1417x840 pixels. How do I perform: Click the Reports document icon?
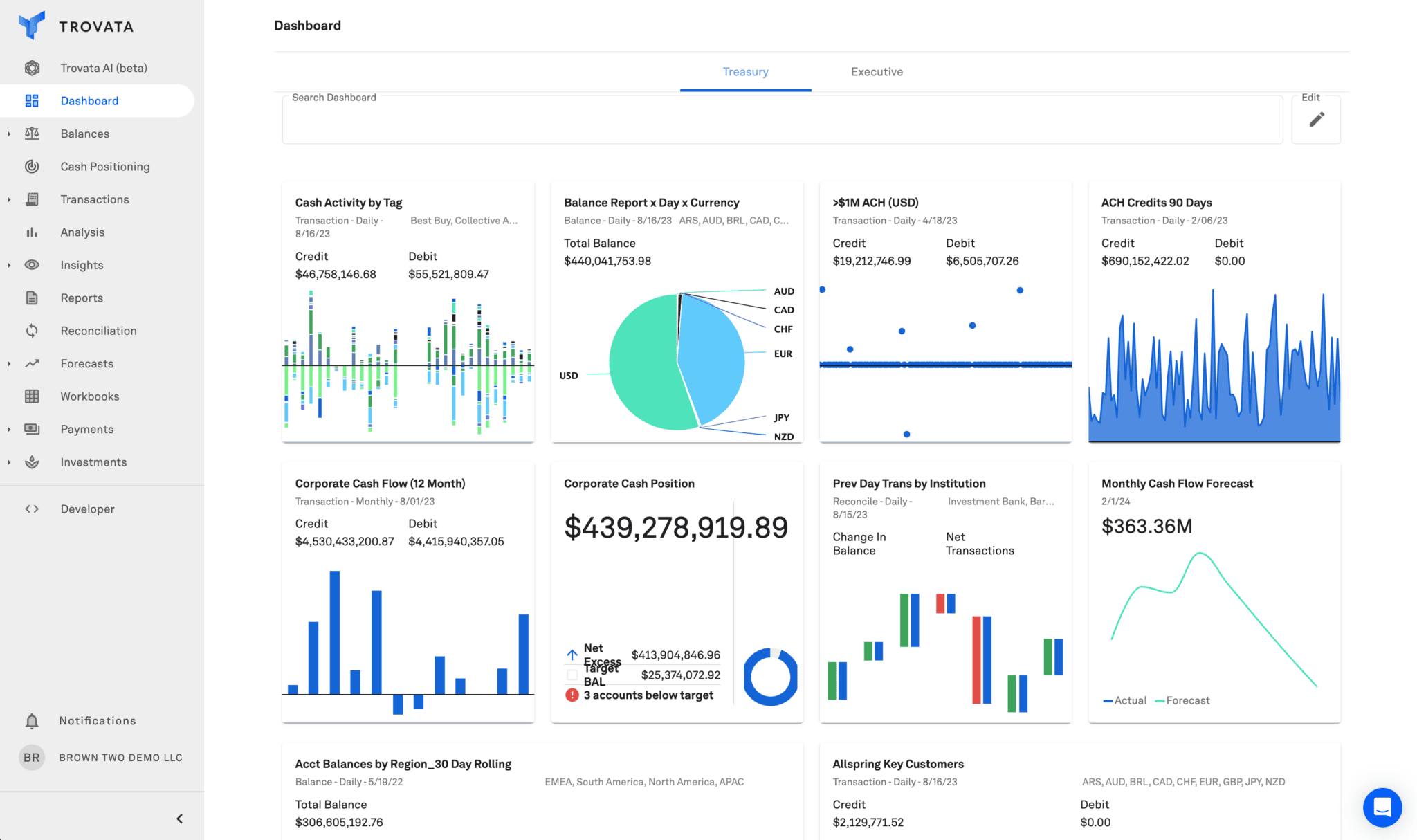coord(32,298)
